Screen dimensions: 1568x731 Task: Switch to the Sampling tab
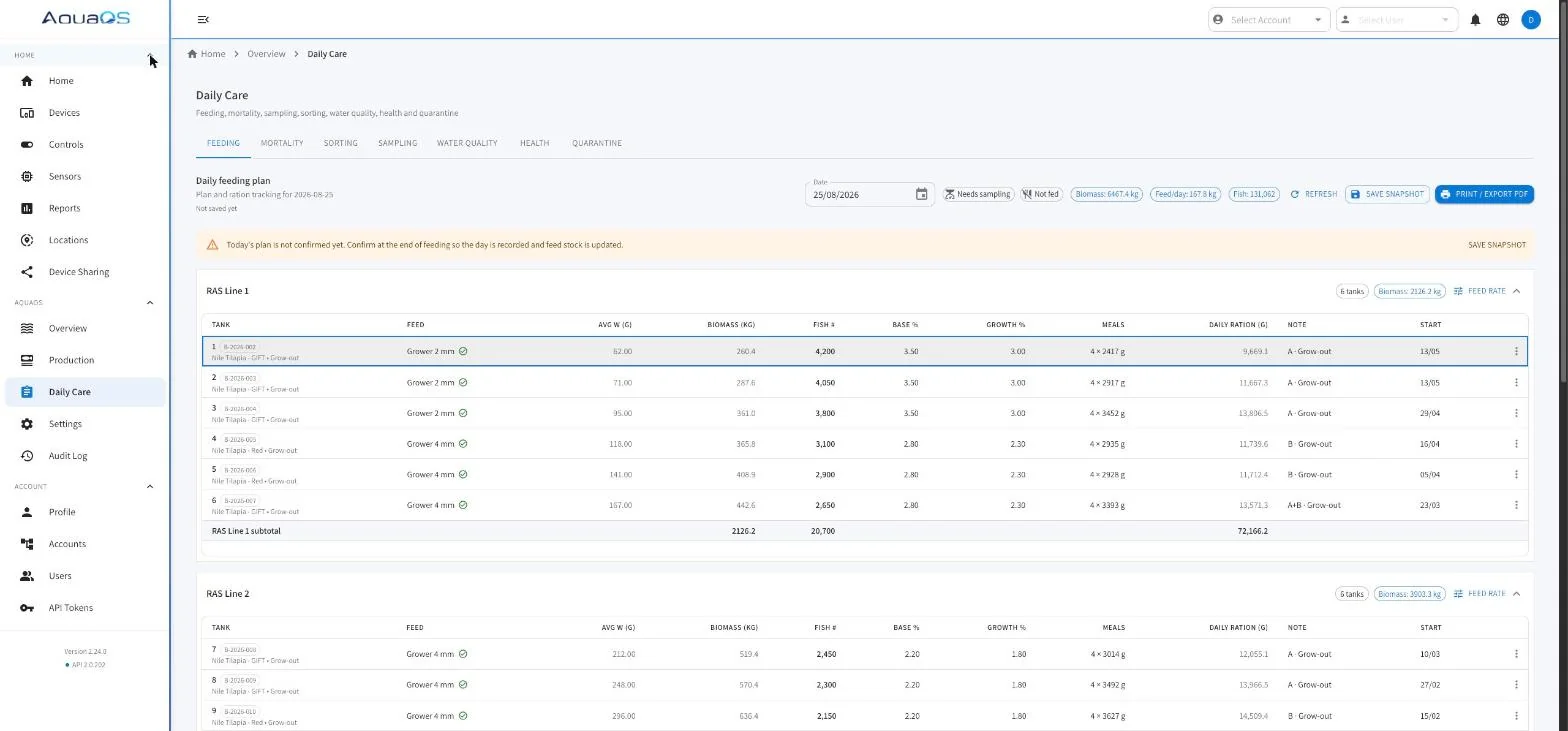click(x=397, y=143)
